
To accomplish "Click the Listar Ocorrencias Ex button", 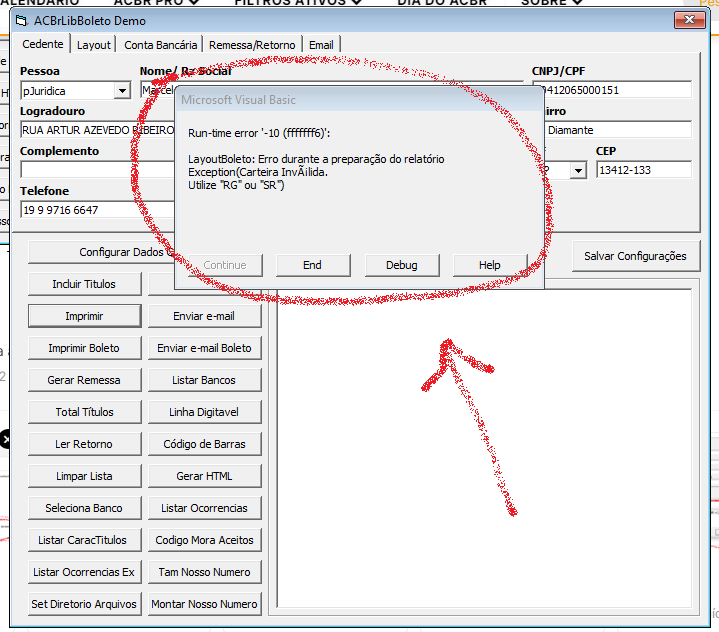I will click(84, 572).
